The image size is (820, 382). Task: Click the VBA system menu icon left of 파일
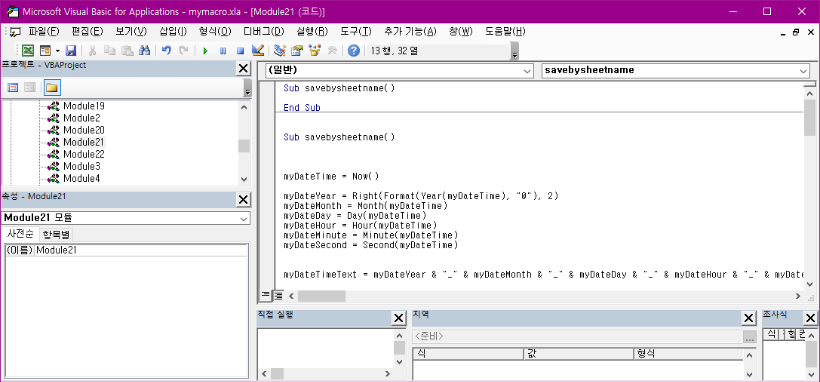coord(15,31)
